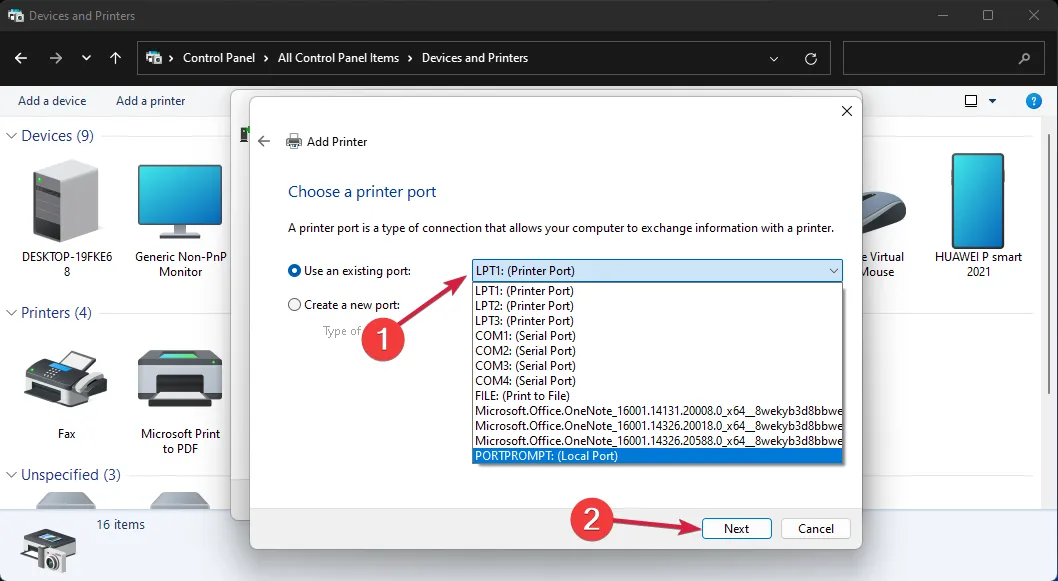Click the back arrow in Add Printer dialog
Image resolution: width=1058 pixels, height=581 pixels.
tap(264, 142)
